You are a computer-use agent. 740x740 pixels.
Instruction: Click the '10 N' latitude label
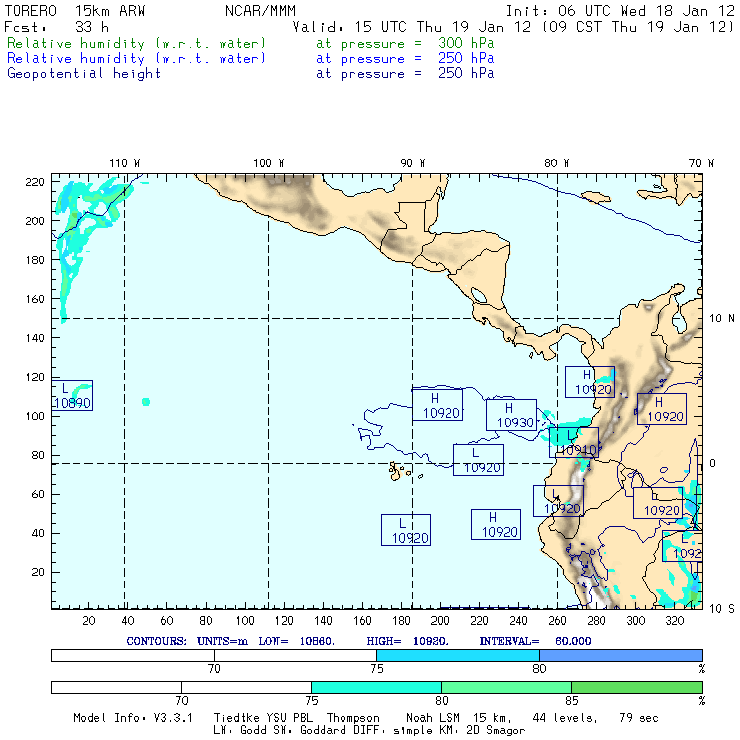pos(722,319)
